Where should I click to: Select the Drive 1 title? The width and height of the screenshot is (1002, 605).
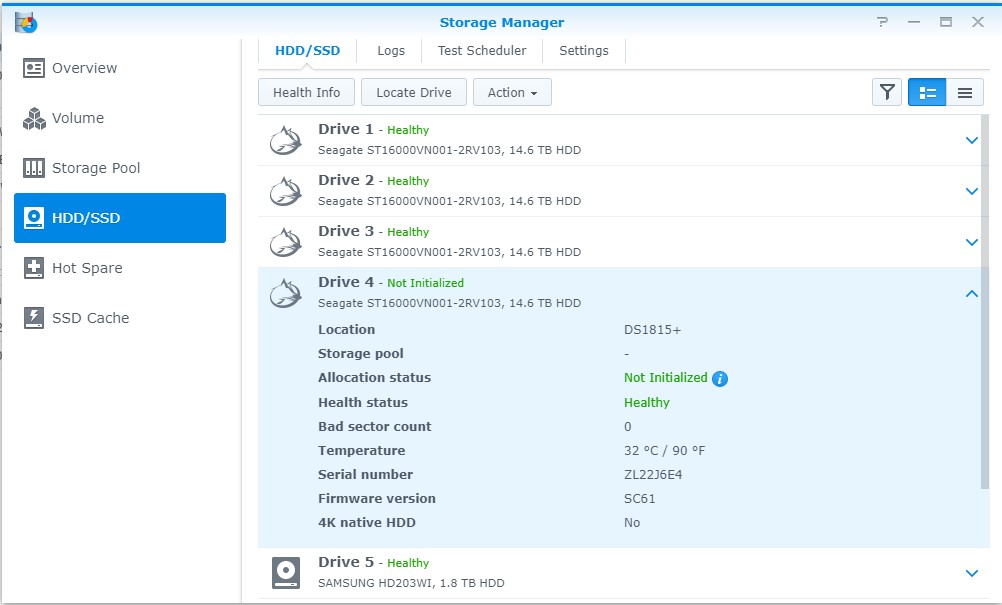[x=346, y=129]
